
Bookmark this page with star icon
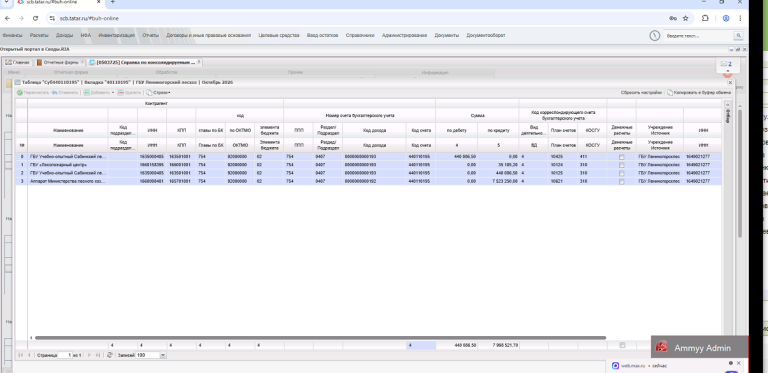click(685, 18)
